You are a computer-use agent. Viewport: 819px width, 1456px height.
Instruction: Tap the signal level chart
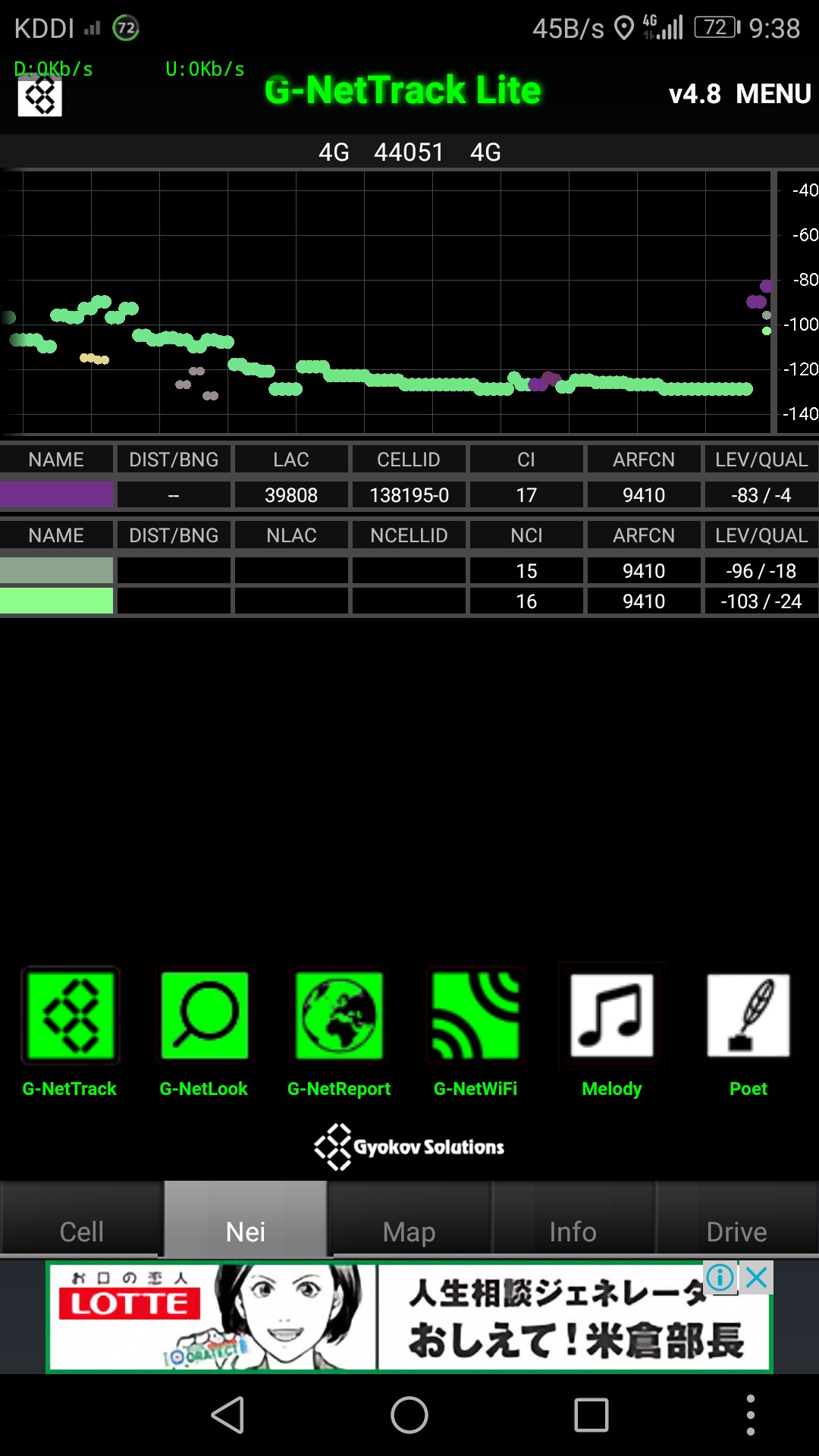coord(387,302)
